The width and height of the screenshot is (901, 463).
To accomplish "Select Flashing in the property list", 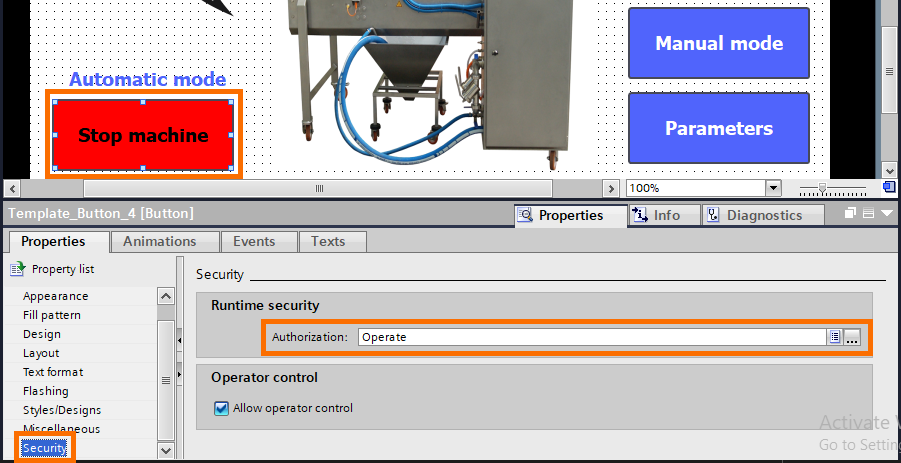I will tap(46, 391).
